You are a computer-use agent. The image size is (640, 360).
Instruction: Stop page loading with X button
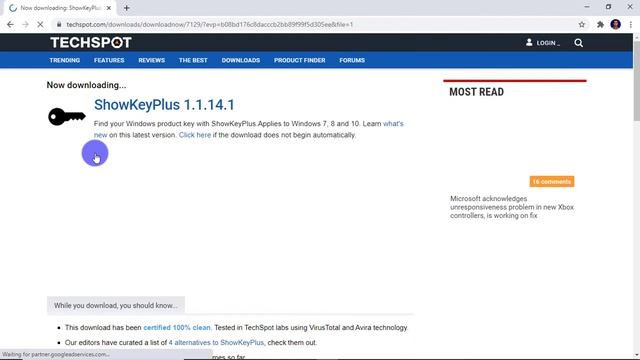(x=40, y=24)
